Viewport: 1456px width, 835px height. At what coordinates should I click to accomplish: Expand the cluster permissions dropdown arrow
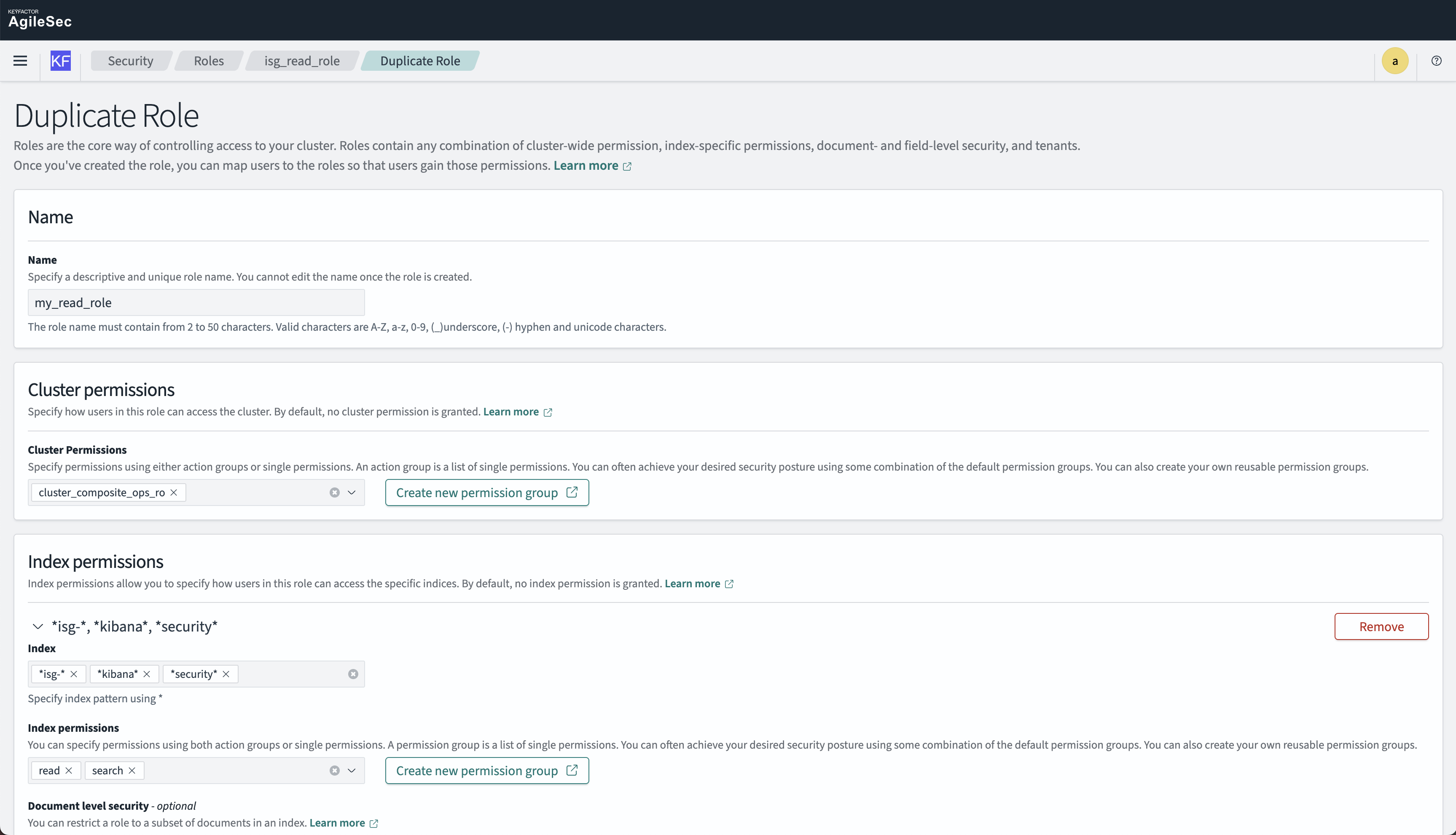pyautogui.click(x=352, y=492)
